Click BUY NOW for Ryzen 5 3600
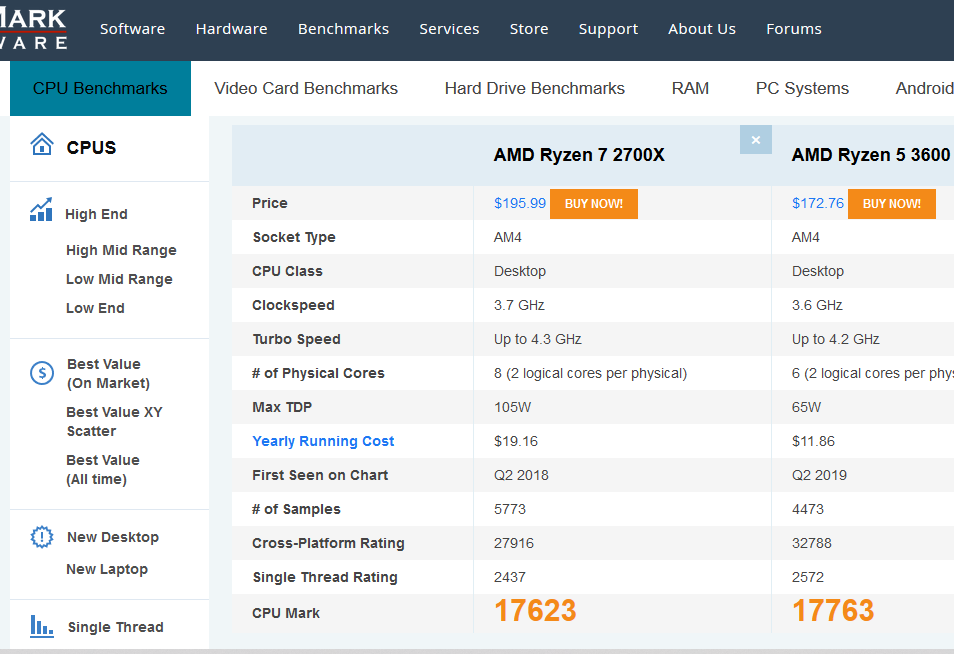Screen dimensions: 954x654 click(x=892, y=204)
